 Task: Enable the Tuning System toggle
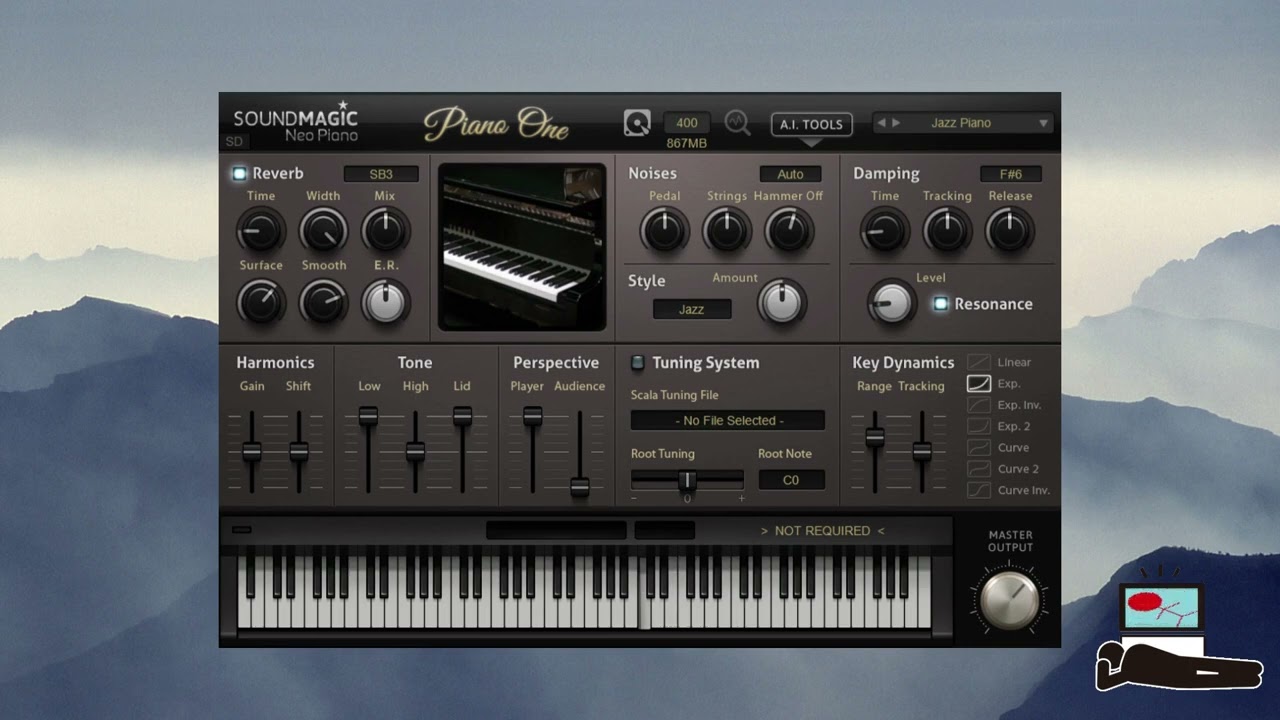(637, 362)
